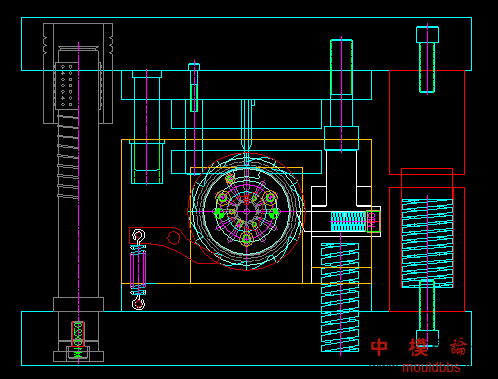
Task: Select the ball bushing cage with dots
Action: click(x=67, y=86)
